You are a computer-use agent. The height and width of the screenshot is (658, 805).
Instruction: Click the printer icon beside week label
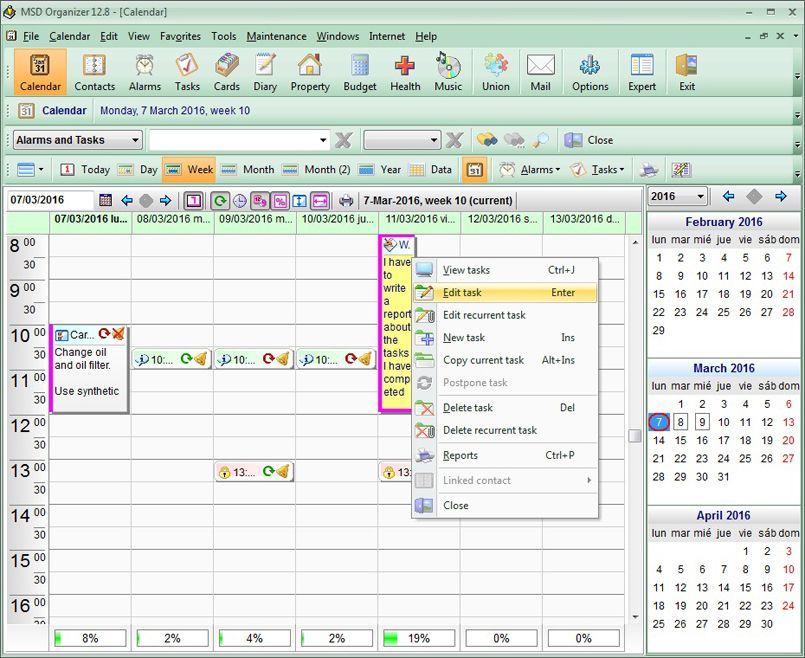[x=347, y=200]
